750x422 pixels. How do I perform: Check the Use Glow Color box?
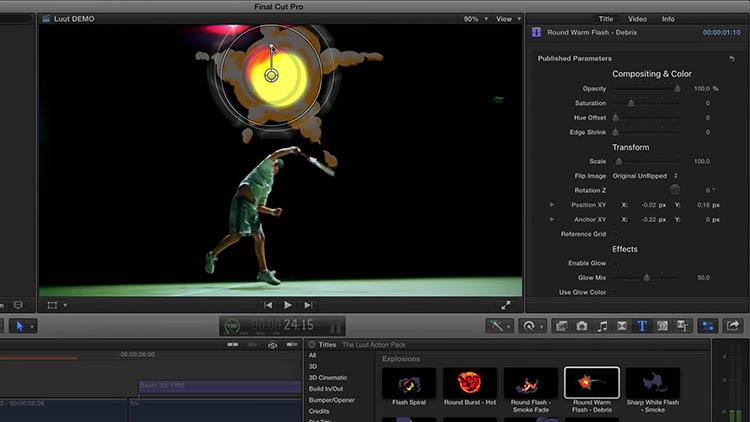coord(616,292)
